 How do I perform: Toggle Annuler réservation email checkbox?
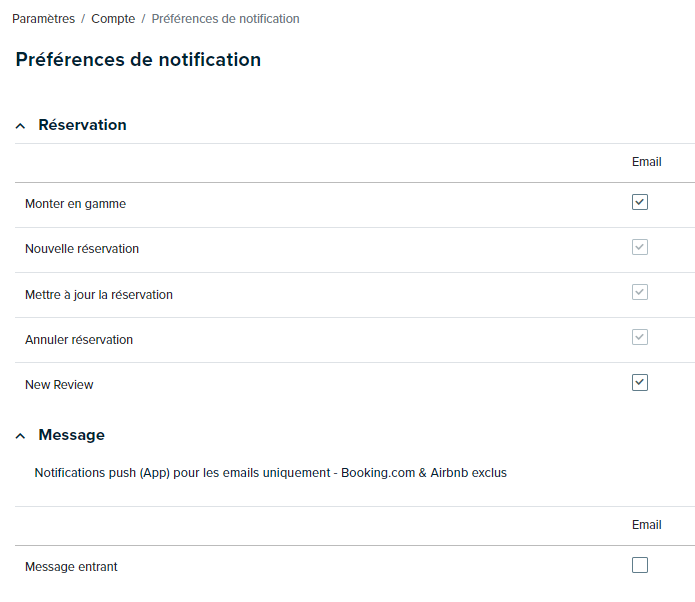click(640, 337)
